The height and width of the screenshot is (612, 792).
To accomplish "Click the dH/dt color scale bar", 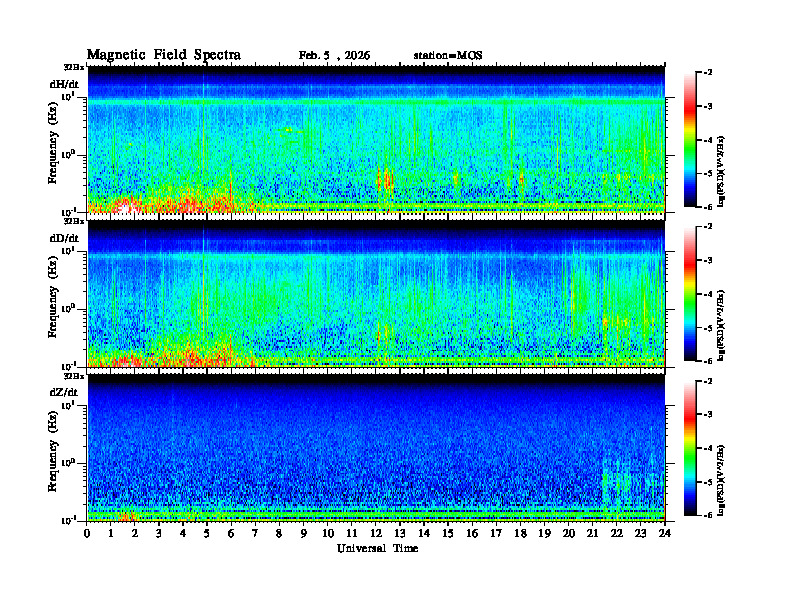I will coord(690,140).
